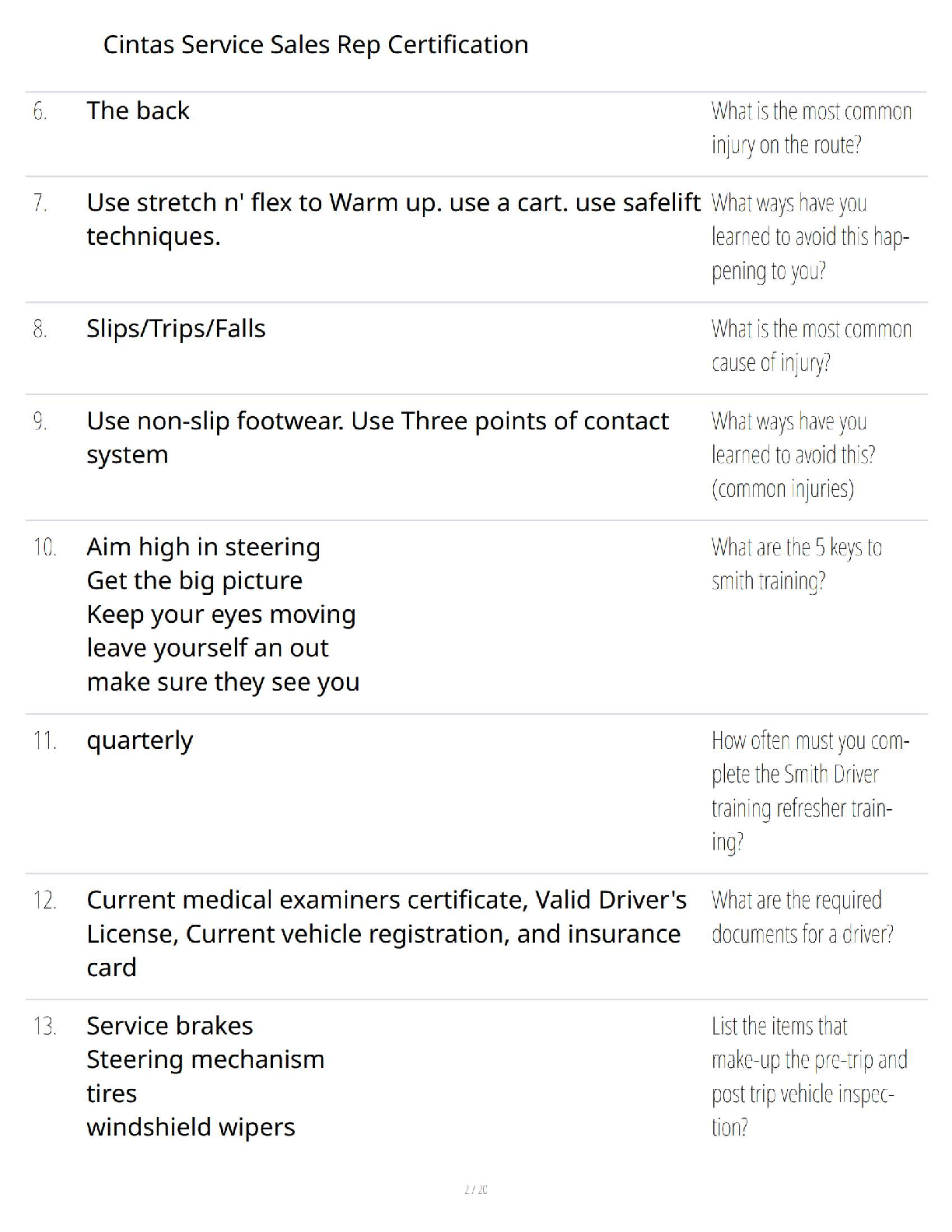The height and width of the screenshot is (1232, 952).
Task: Click 'leave yourself an out' line
Action: coord(208,648)
